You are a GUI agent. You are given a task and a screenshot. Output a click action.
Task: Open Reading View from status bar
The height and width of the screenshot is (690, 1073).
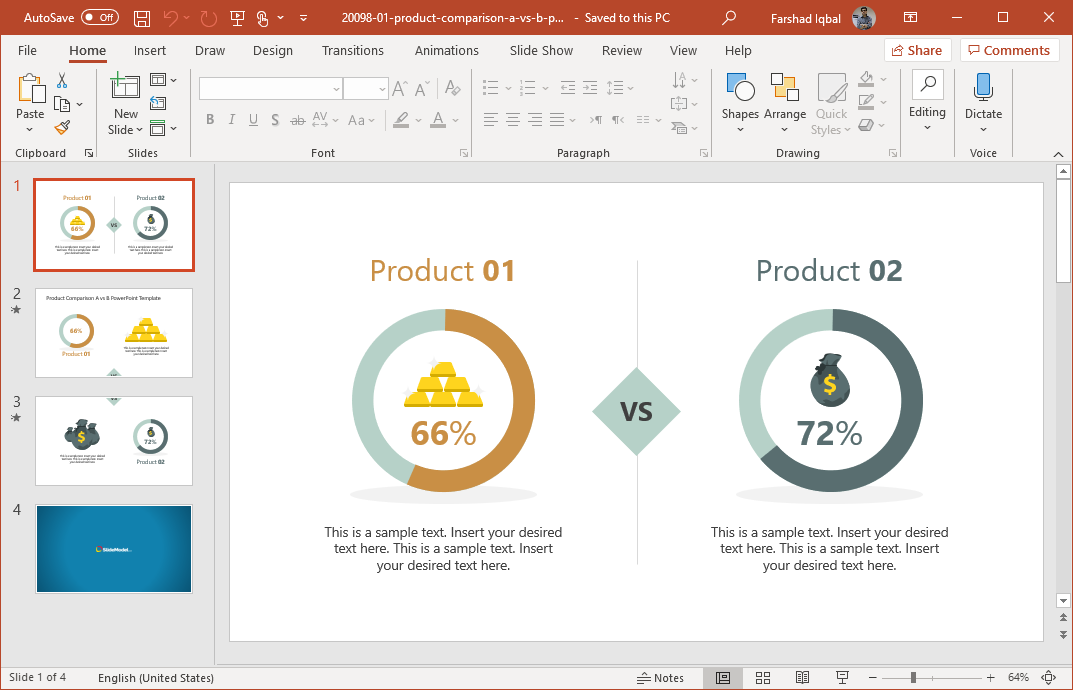point(803,678)
